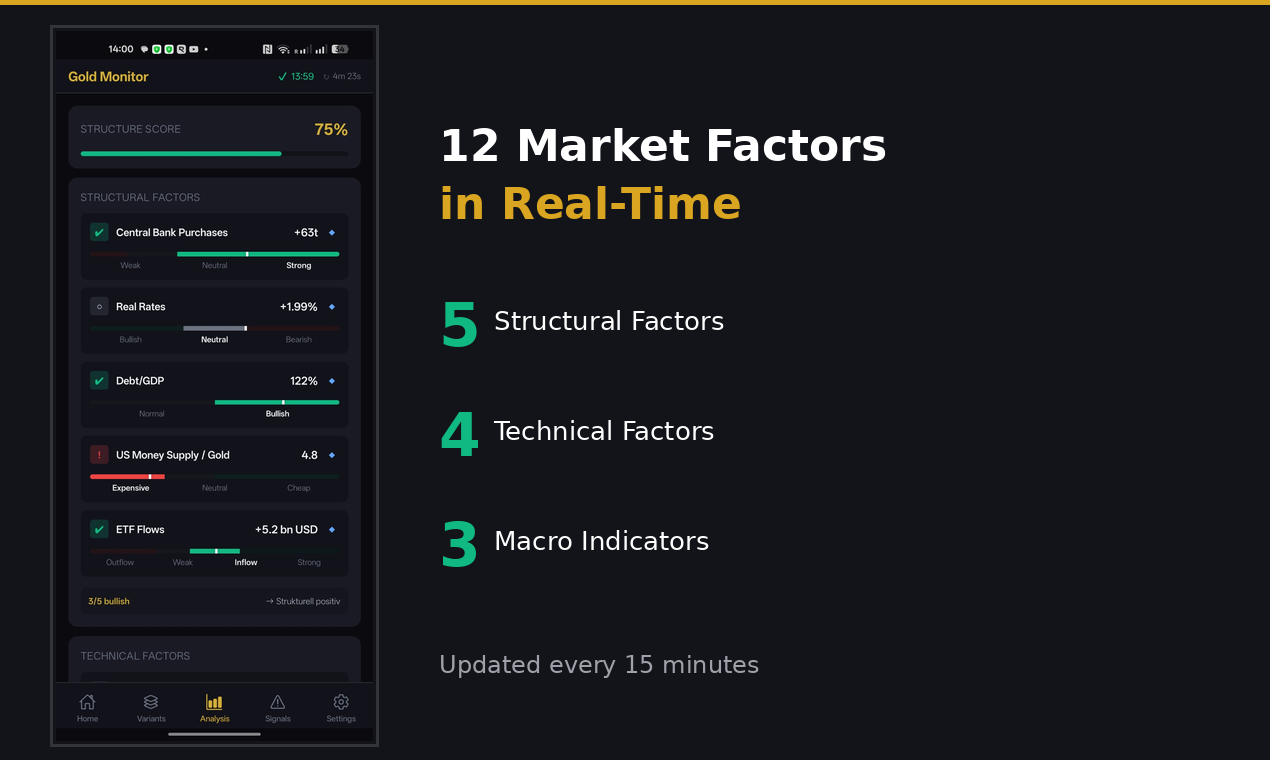This screenshot has width=1270, height=760.
Task: Tap the Analysis bar chart icon
Action: [214, 703]
